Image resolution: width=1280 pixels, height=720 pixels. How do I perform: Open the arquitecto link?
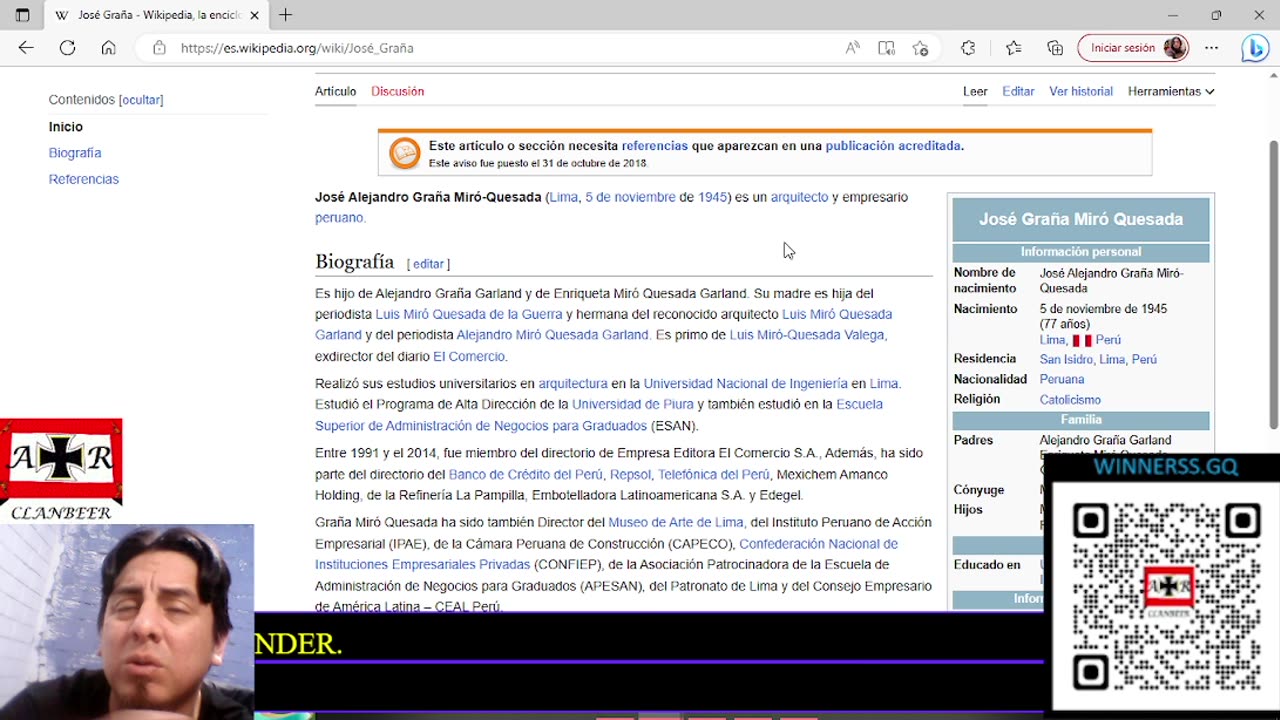pos(799,197)
